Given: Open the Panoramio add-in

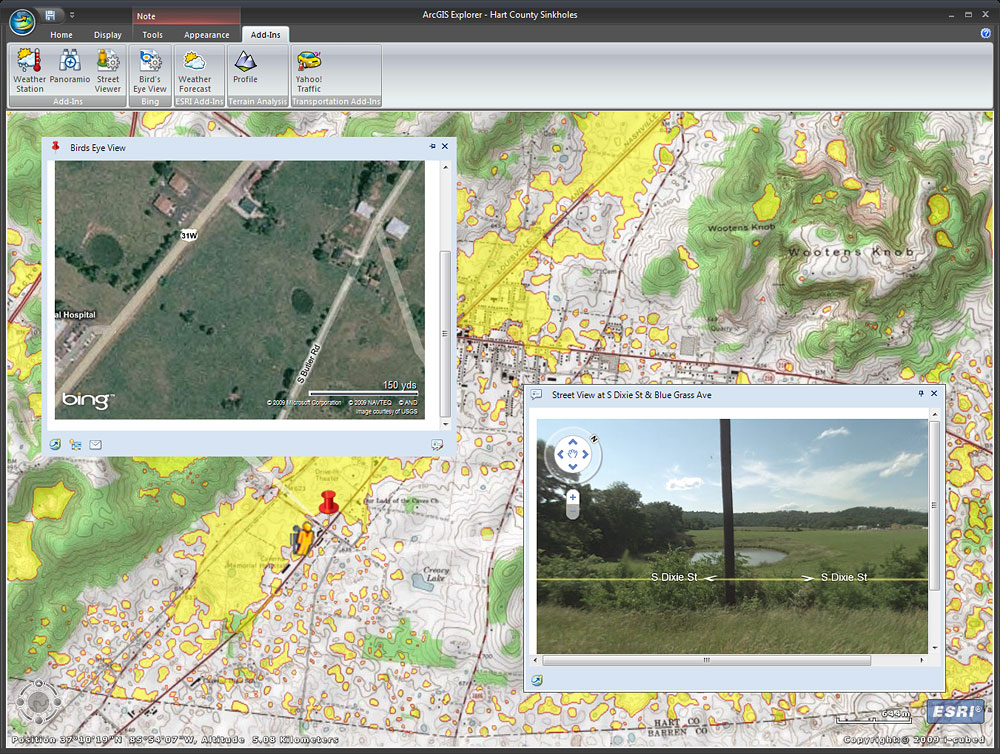Looking at the screenshot, I should (x=70, y=66).
